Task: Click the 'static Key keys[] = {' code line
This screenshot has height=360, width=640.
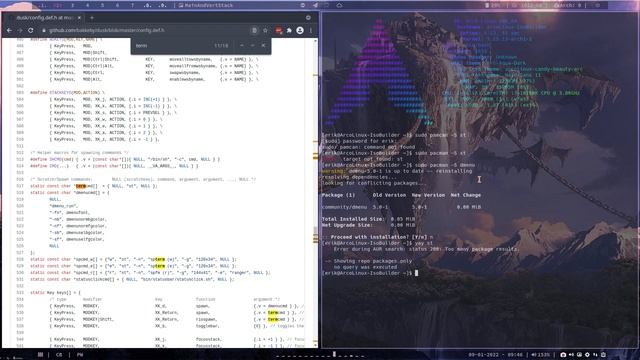Action: pos(55,292)
